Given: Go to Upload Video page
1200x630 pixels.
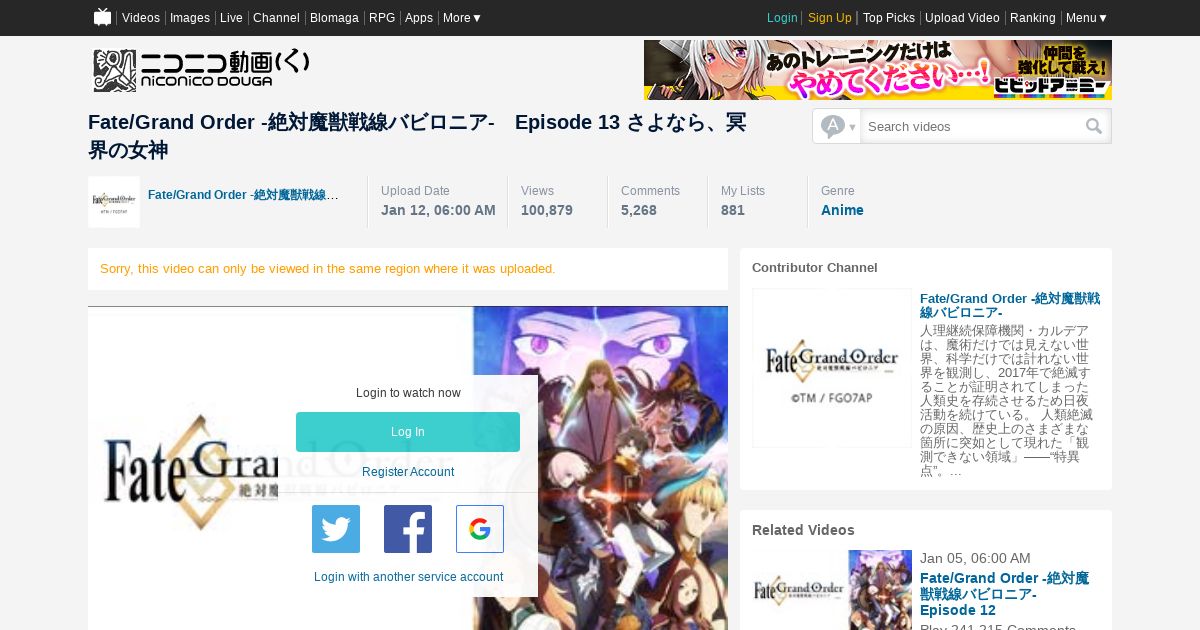Looking at the screenshot, I should tap(962, 18).
